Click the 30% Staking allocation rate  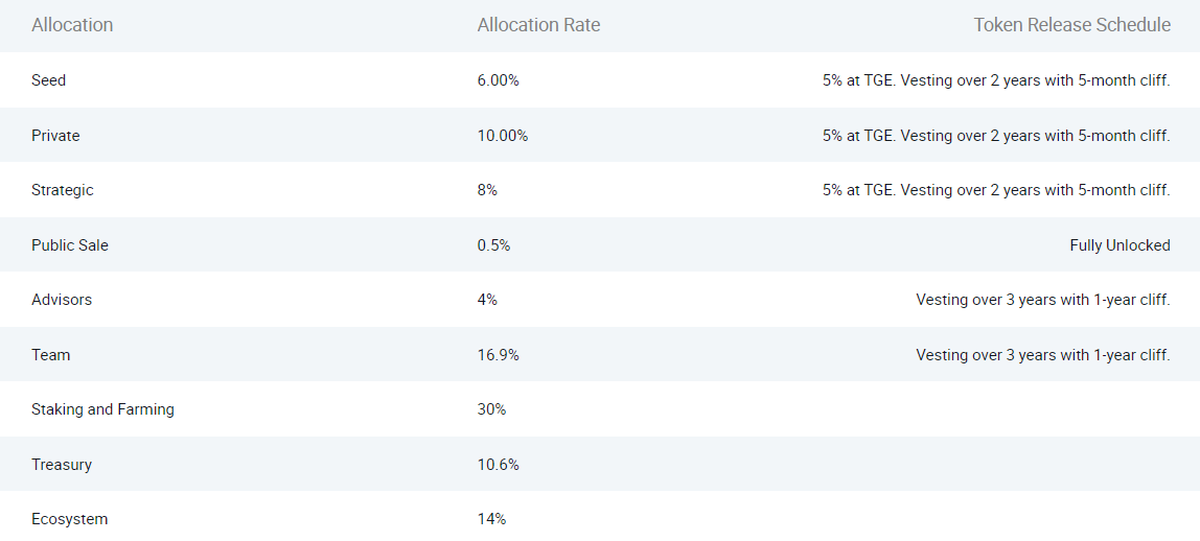tap(492, 409)
